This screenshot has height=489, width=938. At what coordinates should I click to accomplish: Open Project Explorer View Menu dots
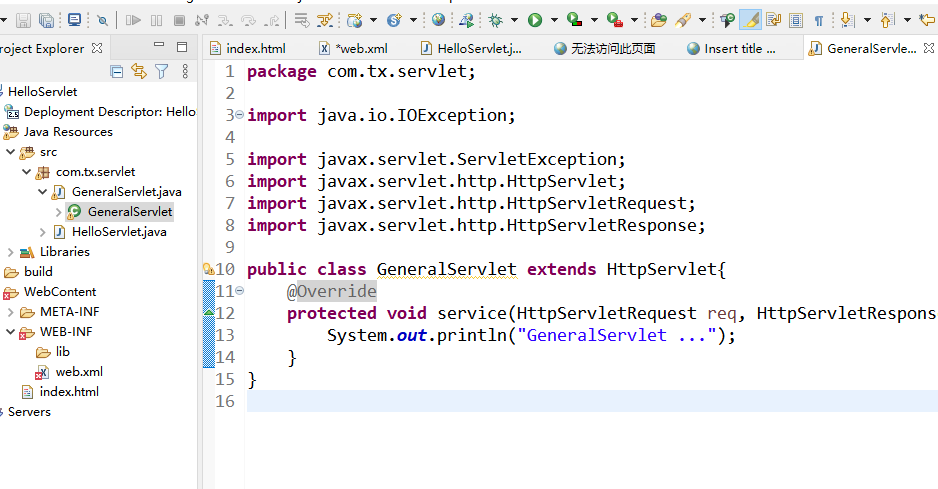(185, 72)
